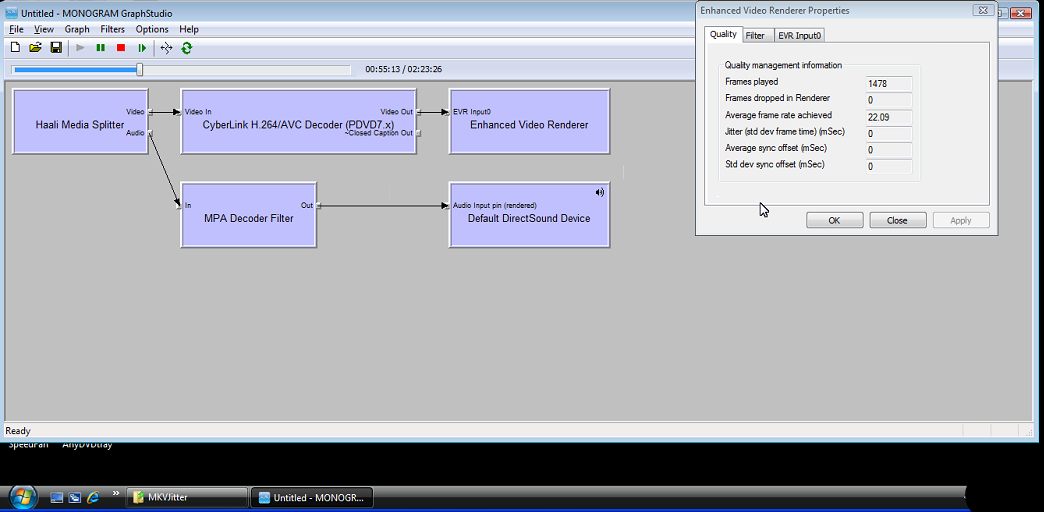The height and width of the screenshot is (512, 1044).
Task: Stop playback with the red square
Action: [121, 48]
